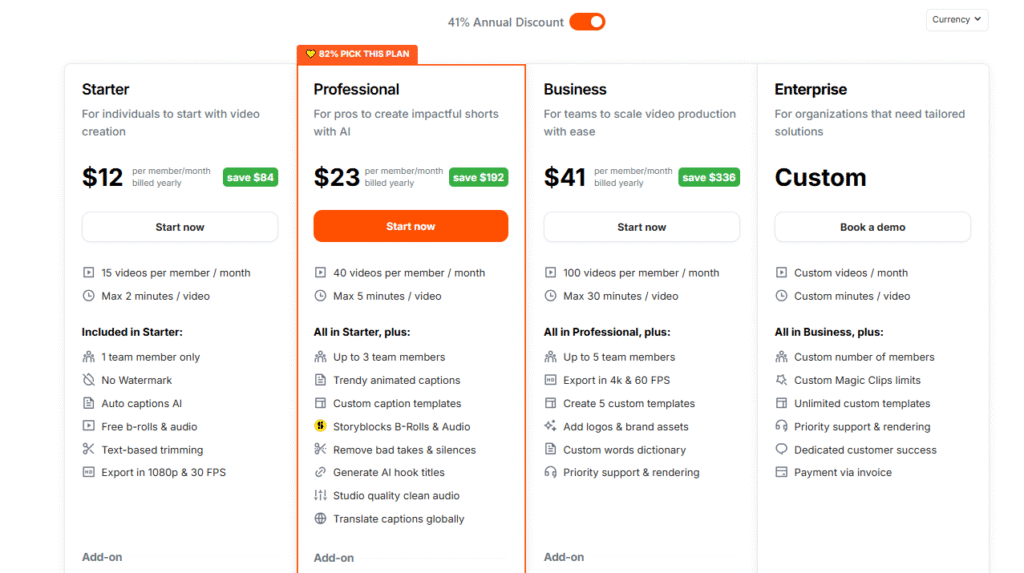Click the link icon beside Generate AI hook titles
This screenshot has width=1024, height=573.
(320, 472)
